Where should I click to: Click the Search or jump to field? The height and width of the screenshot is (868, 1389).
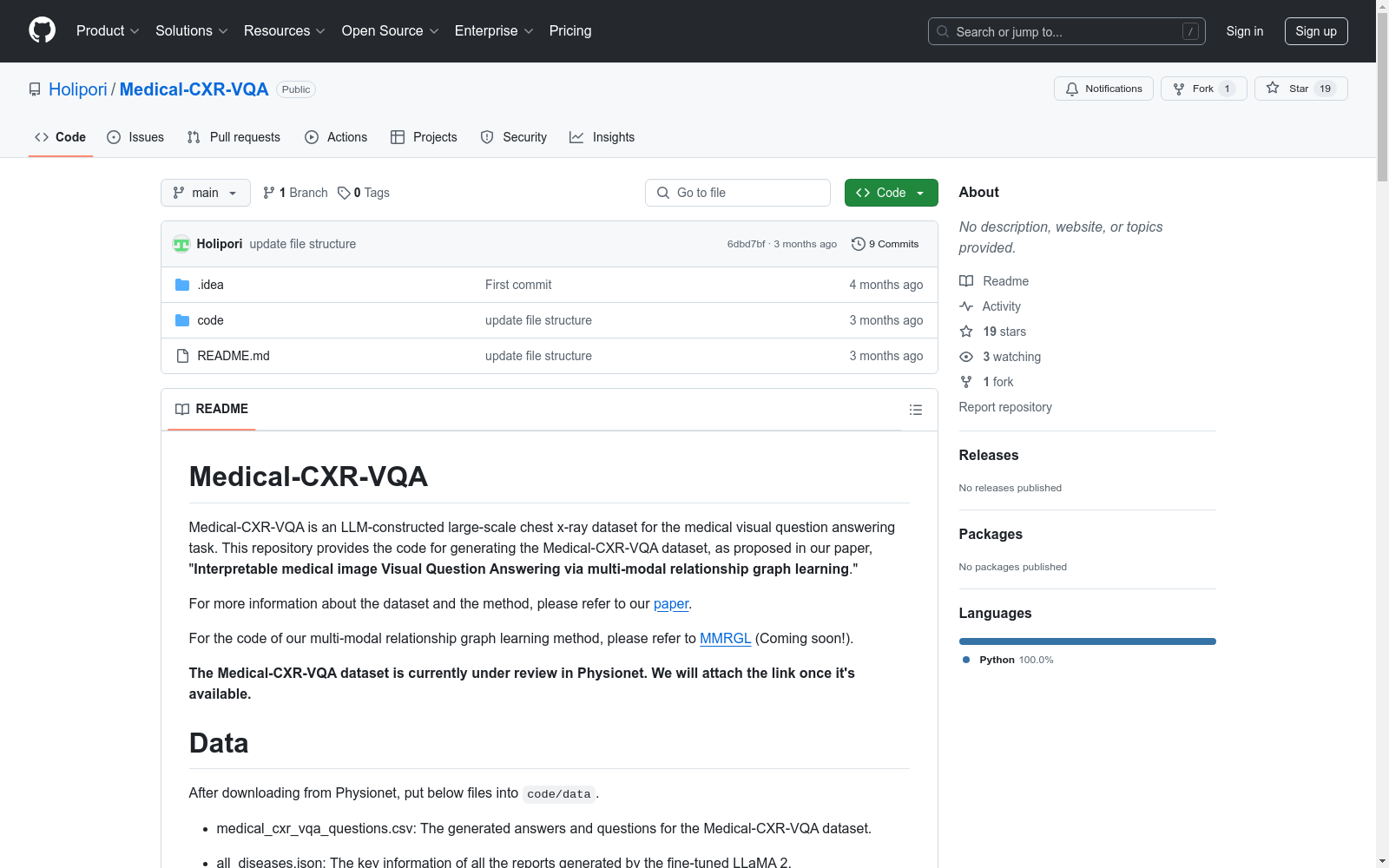[x=1067, y=31]
